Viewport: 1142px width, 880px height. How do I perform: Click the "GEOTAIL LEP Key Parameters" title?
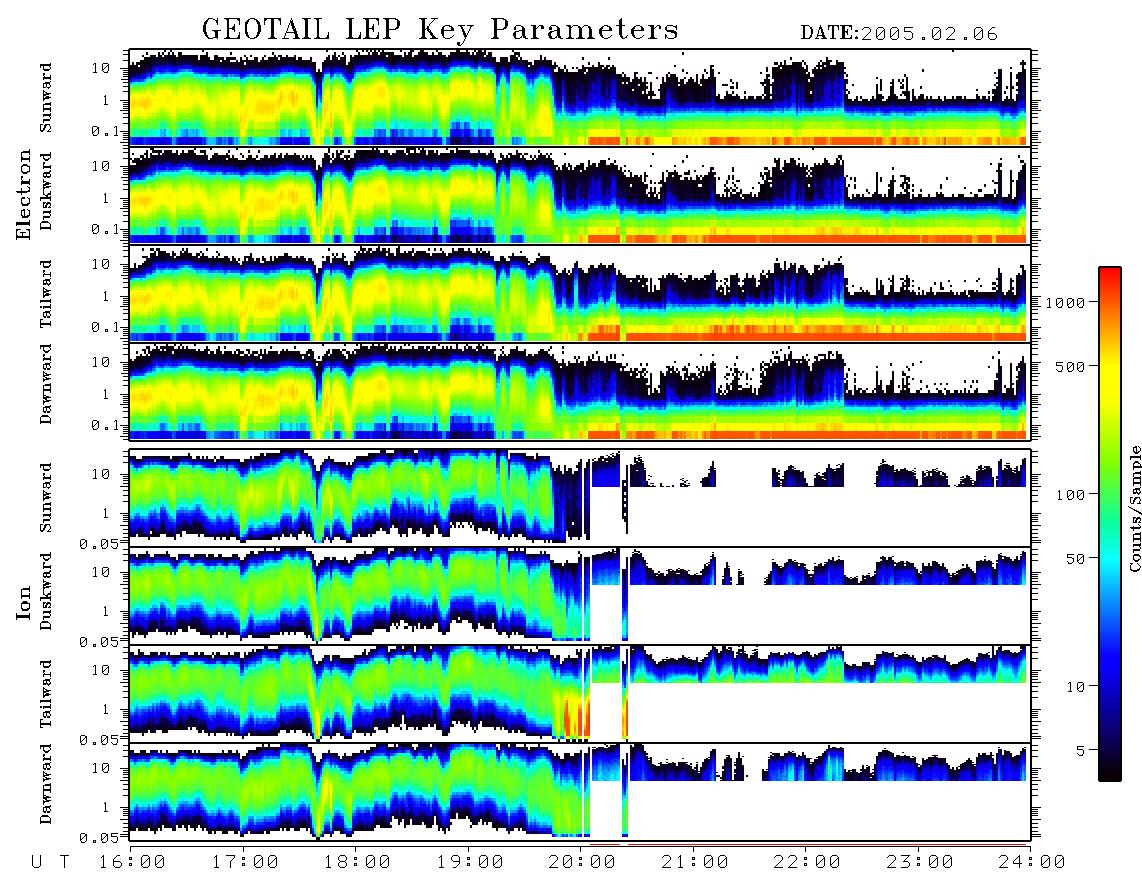coord(440,30)
